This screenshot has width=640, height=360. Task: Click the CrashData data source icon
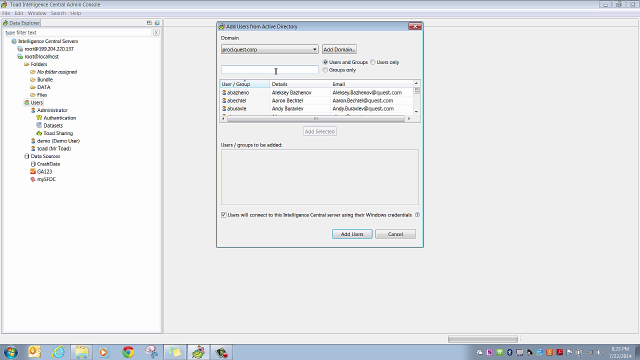tap(33, 164)
